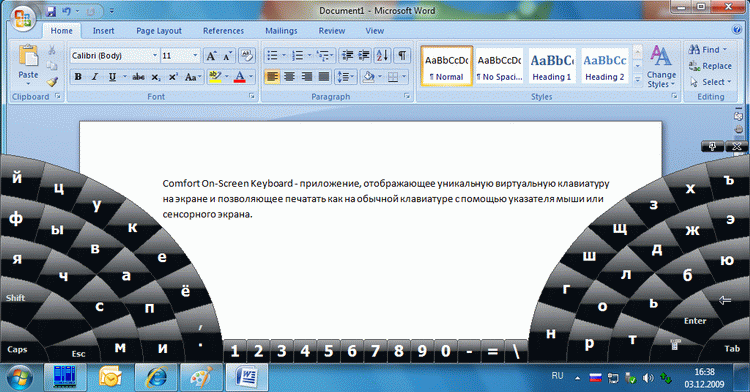This screenshot has height=392, width=750.
Task: Open the References ribbon tab
Action: pyautogui.click(x=223, y=31)
